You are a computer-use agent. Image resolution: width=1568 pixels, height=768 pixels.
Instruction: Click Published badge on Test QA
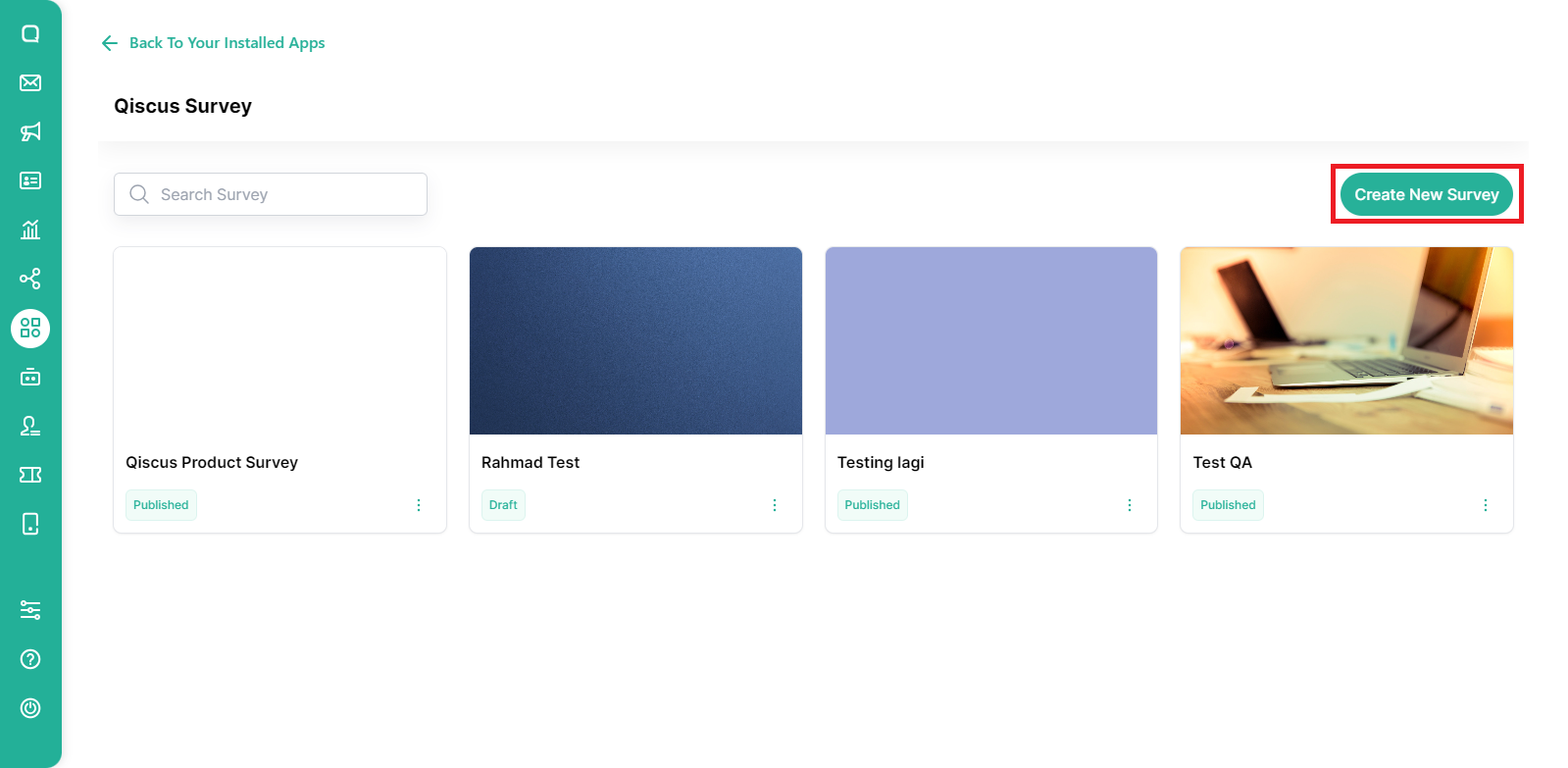pos(1228,505)
